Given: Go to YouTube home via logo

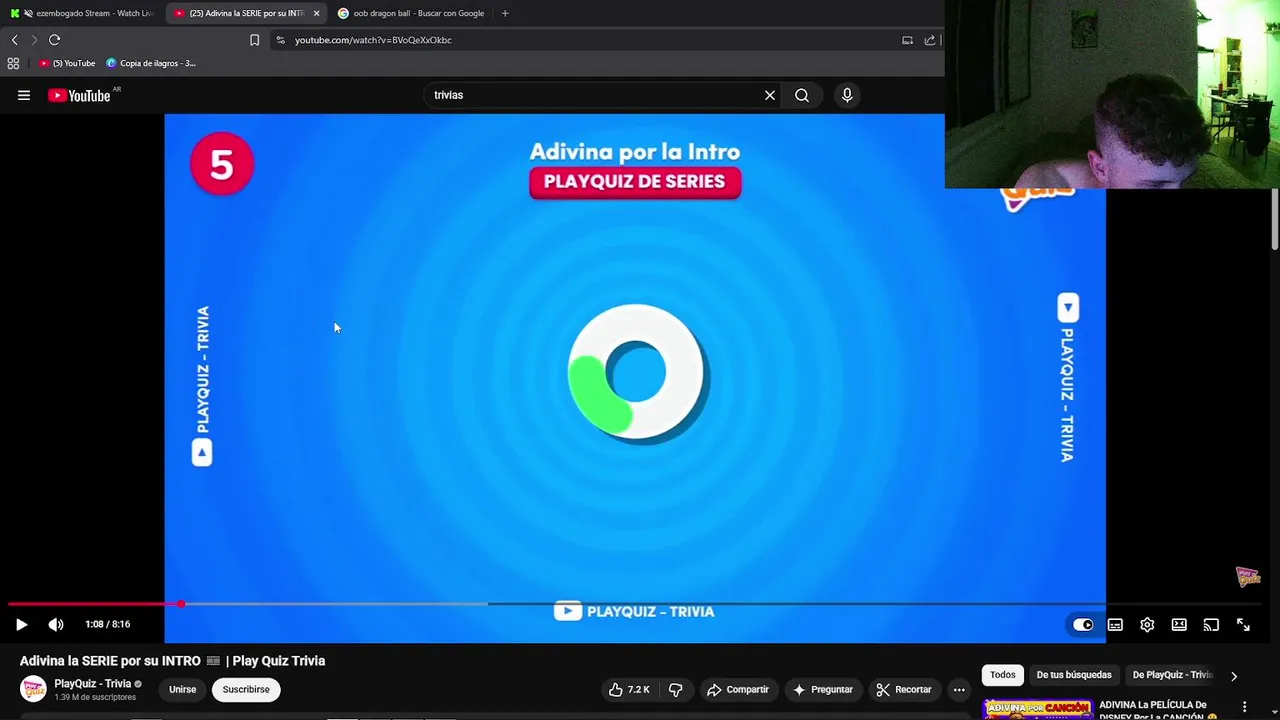Looking at the screenshot, I should [x=79, y=95].
